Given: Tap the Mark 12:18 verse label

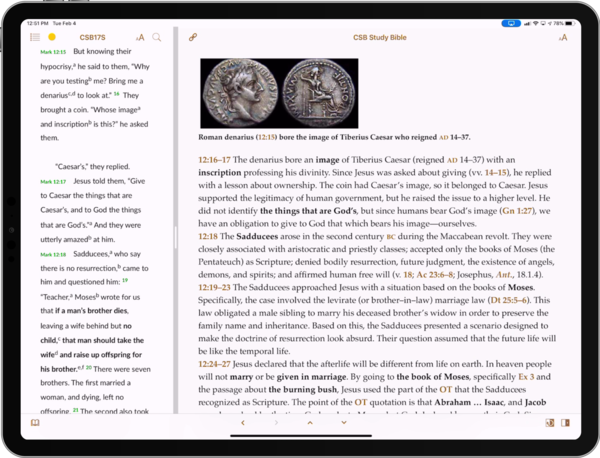Looking at the screenshot, I should [53, 254].
